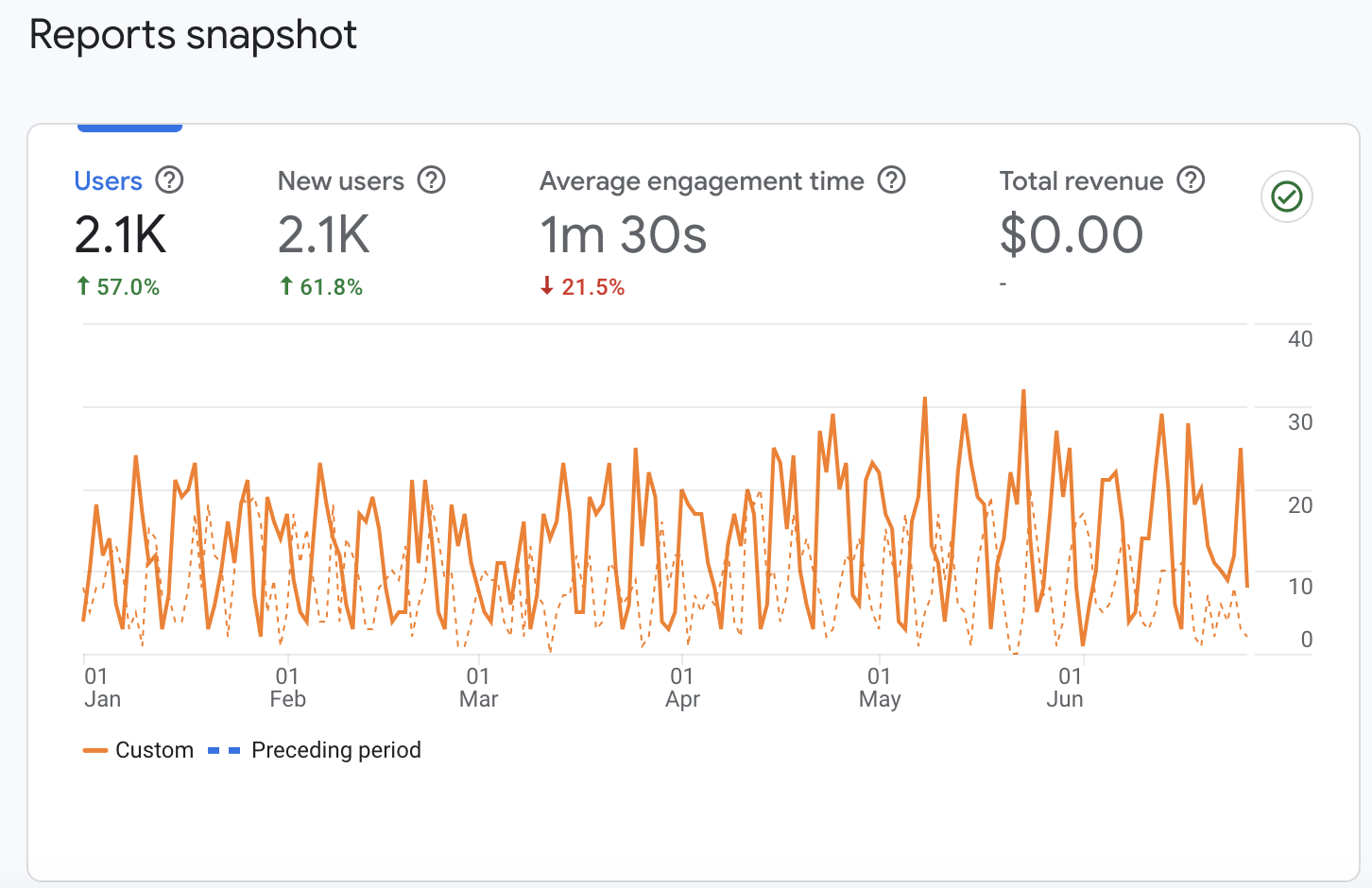Screen dimensions: 1372x888
Task: Open help icon beside Total revenue
Action: tap(1192, 179)
